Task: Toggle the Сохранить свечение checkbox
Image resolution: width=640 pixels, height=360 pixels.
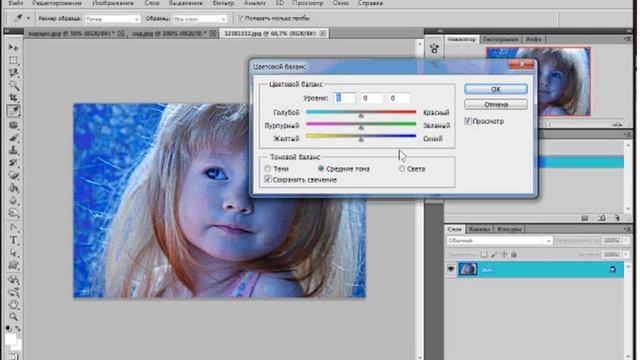Action: pyautogui.click(x=268, y=179)
